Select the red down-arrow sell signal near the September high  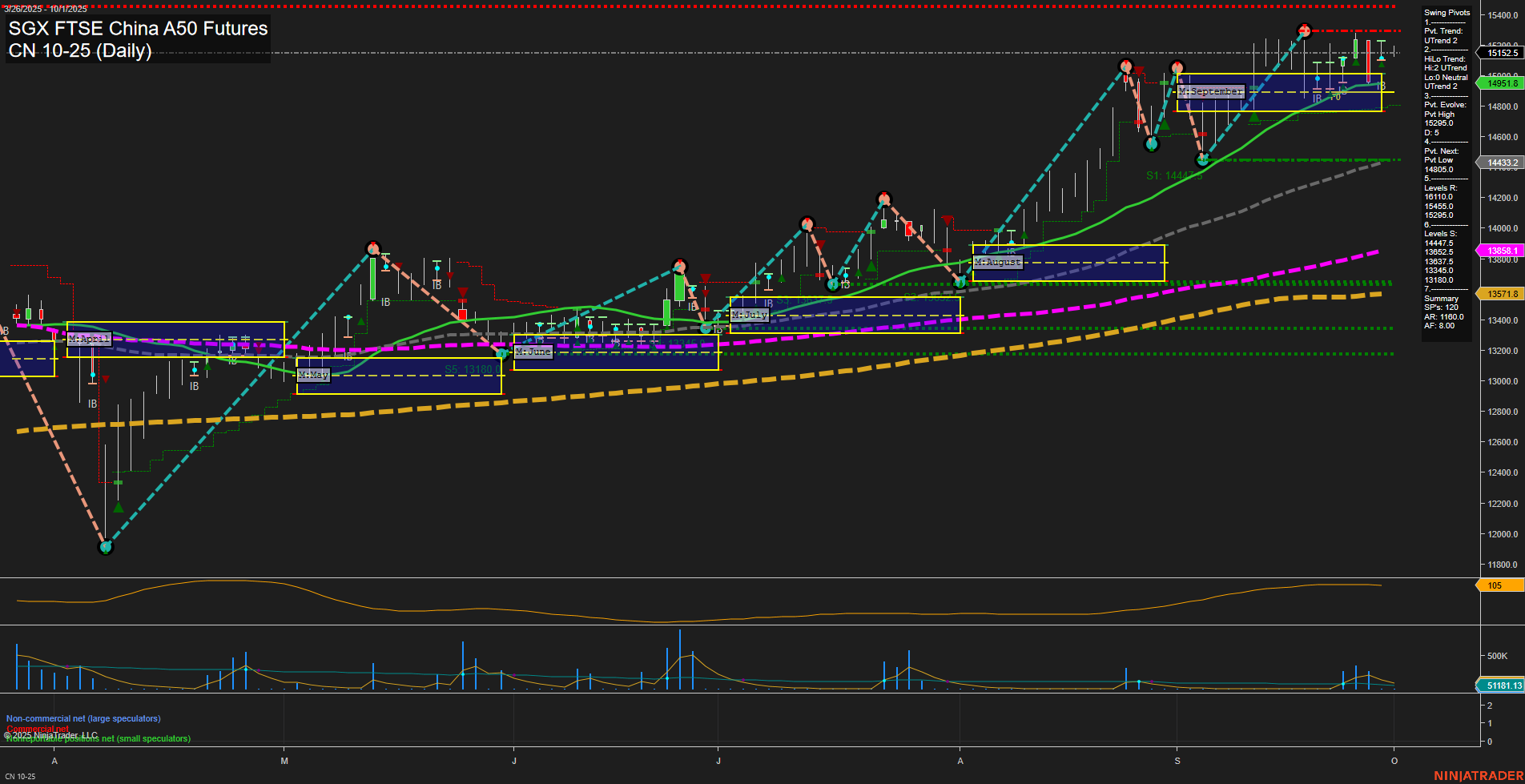(1140, 70)
